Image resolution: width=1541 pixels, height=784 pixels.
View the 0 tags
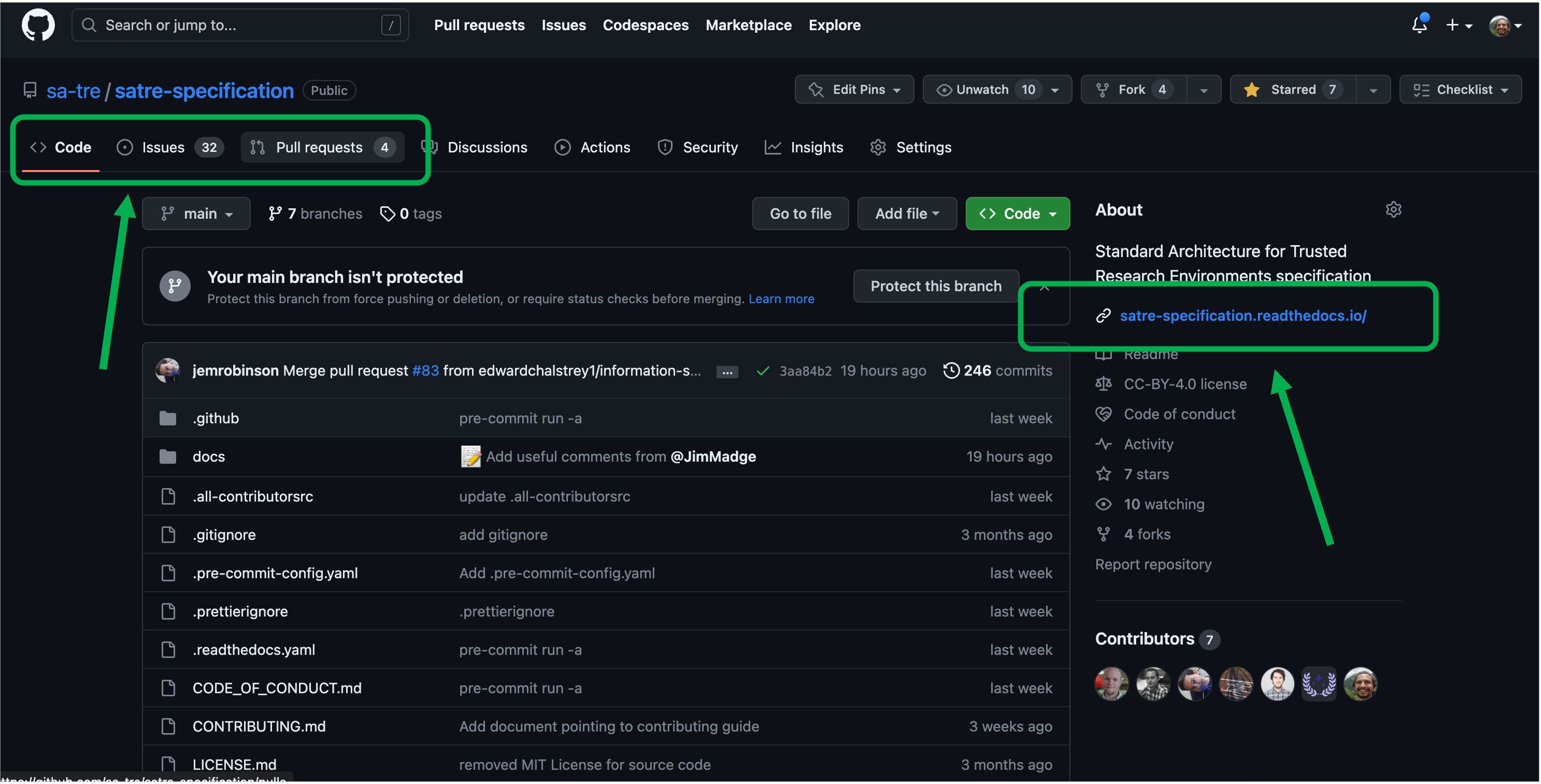click(411, 213)
